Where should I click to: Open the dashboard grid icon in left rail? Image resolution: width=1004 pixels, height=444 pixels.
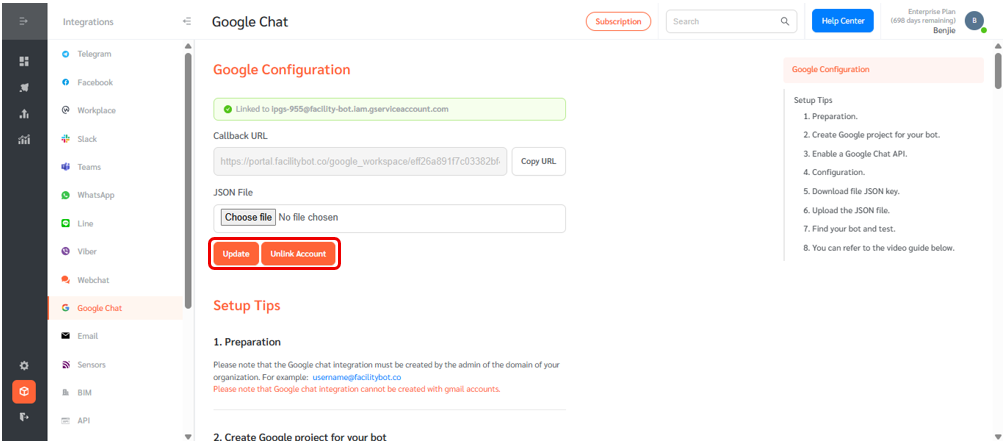24,62
